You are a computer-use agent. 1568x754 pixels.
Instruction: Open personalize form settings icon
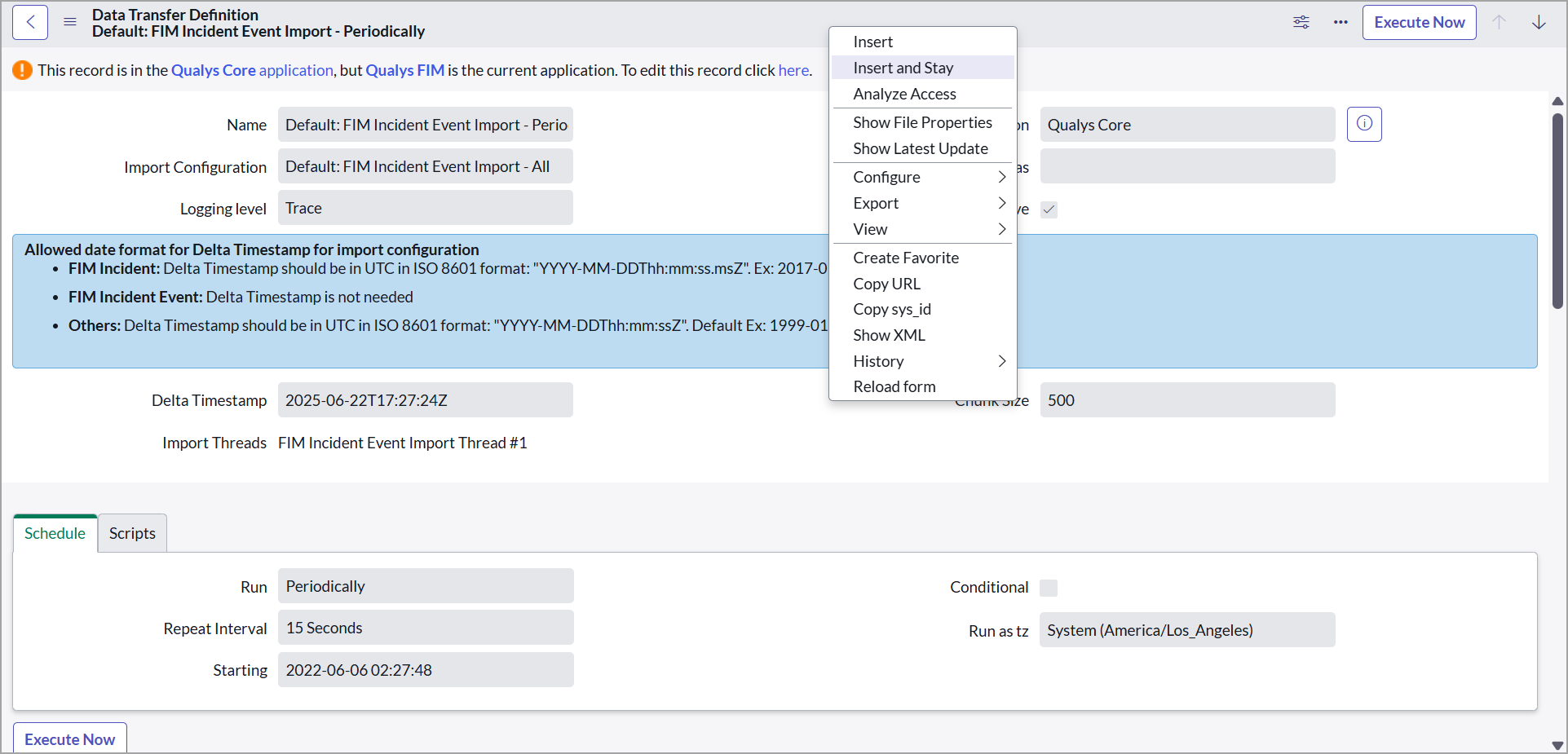(1301, 22)
